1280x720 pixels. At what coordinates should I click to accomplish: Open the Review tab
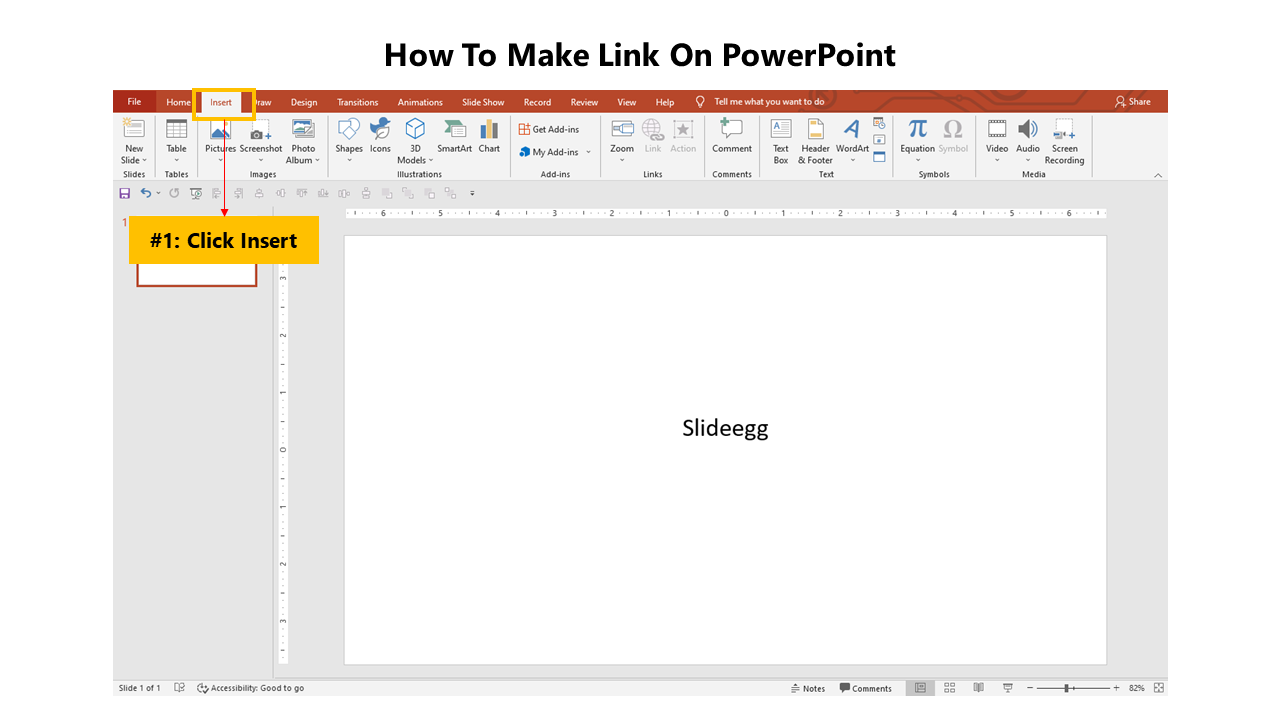tap(584, 102)
